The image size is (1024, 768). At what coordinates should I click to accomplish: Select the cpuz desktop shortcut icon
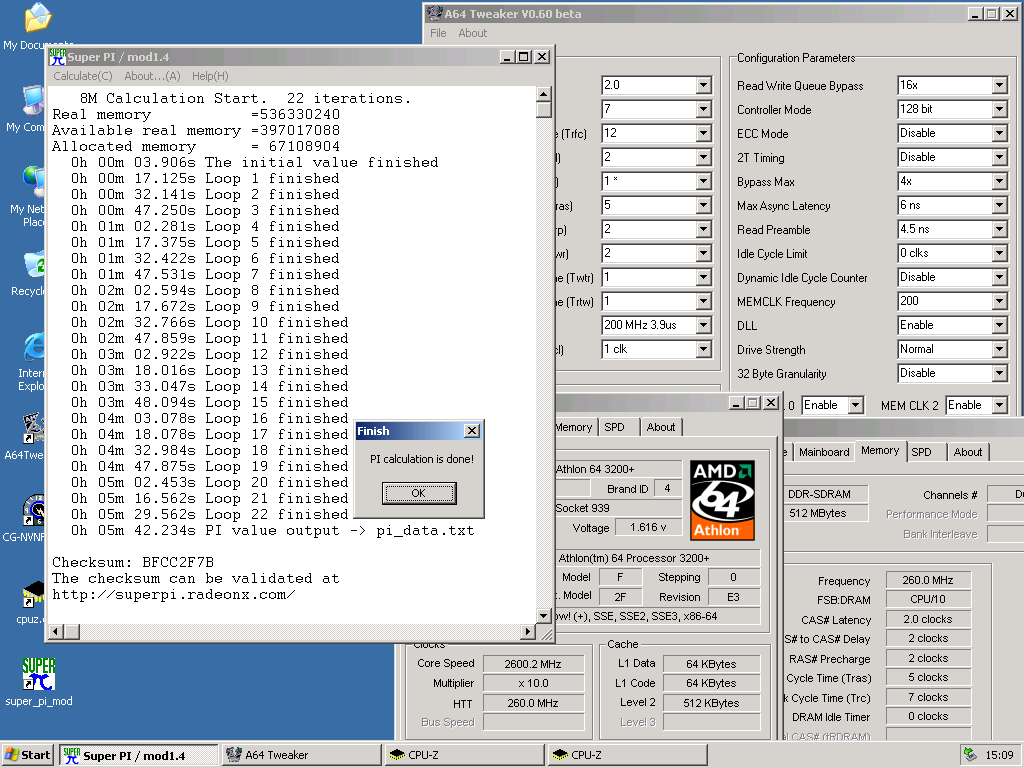click(33, 594)
